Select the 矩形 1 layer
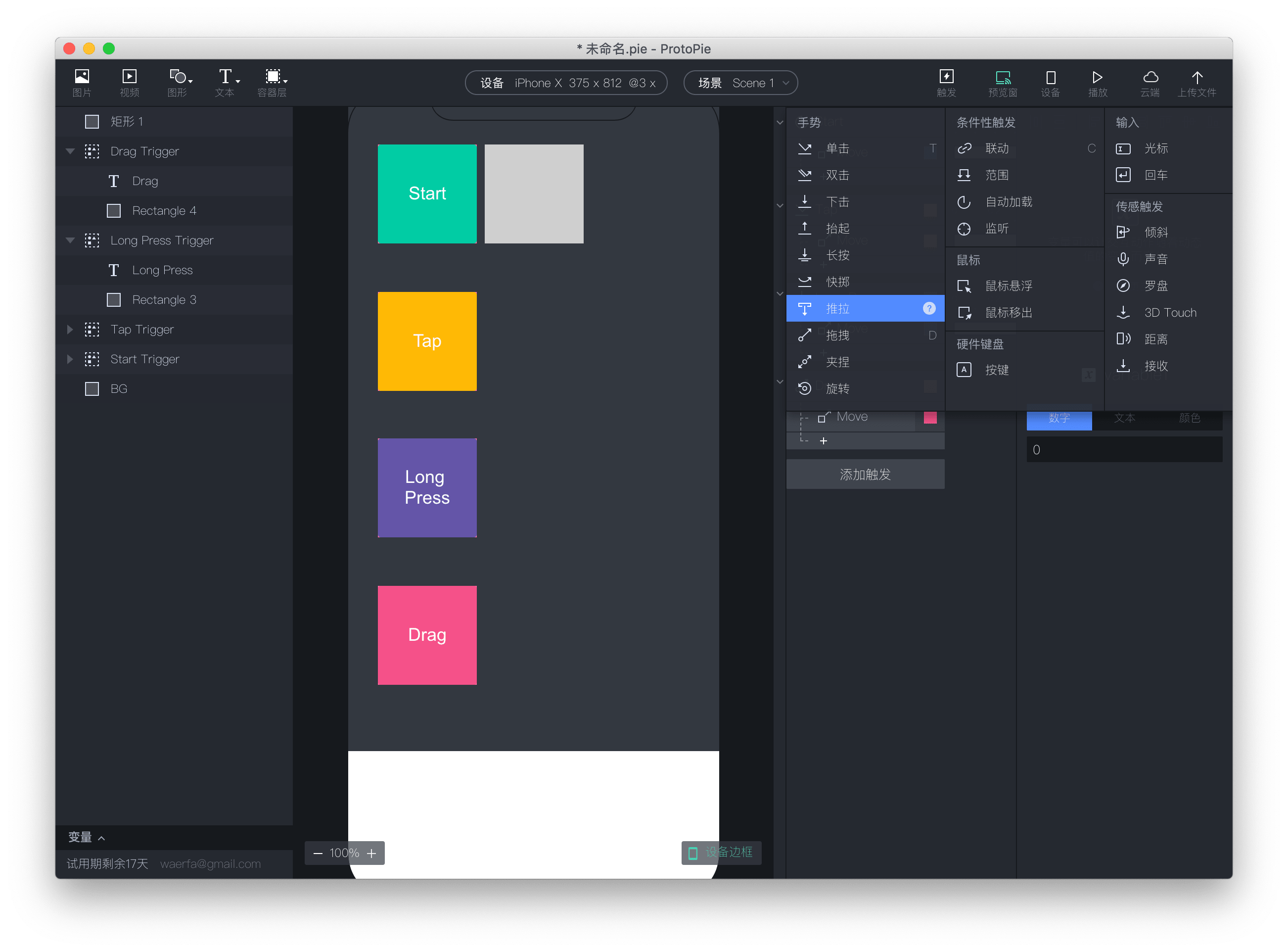1288x952 pixels. (x=174, y=122)
